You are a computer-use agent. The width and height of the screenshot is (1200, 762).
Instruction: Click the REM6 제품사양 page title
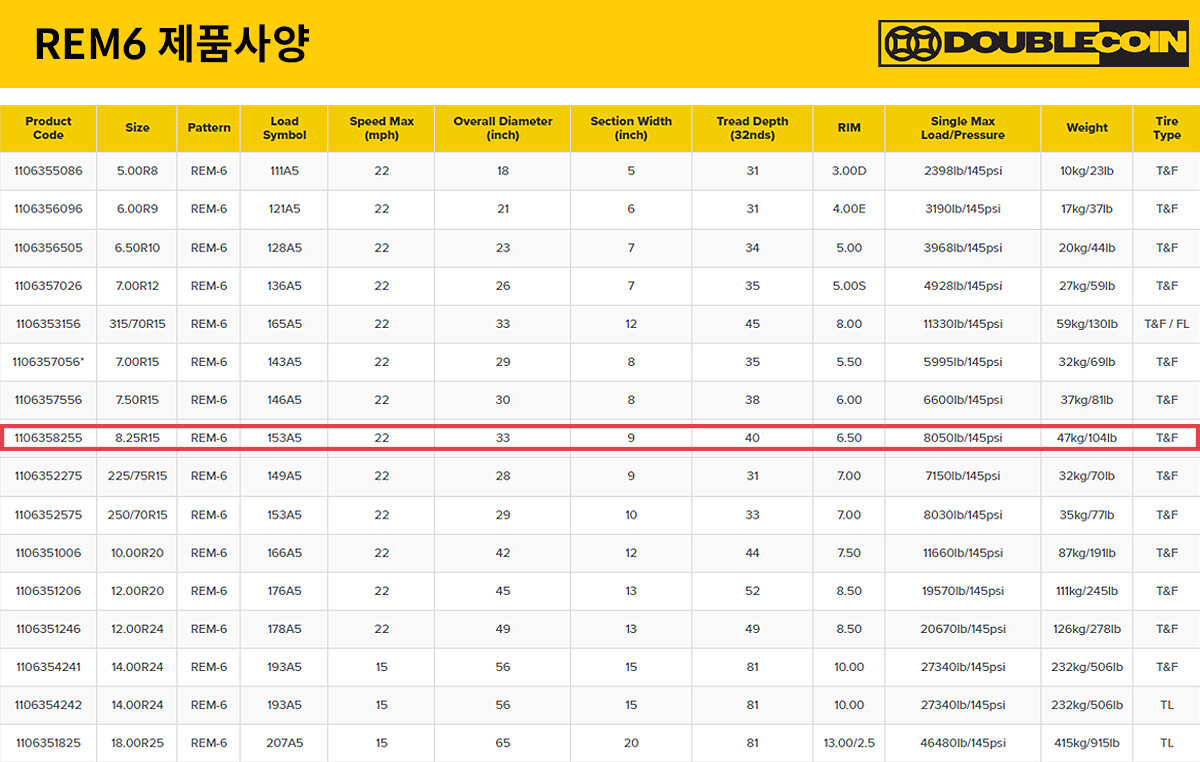tap(171, 44)
